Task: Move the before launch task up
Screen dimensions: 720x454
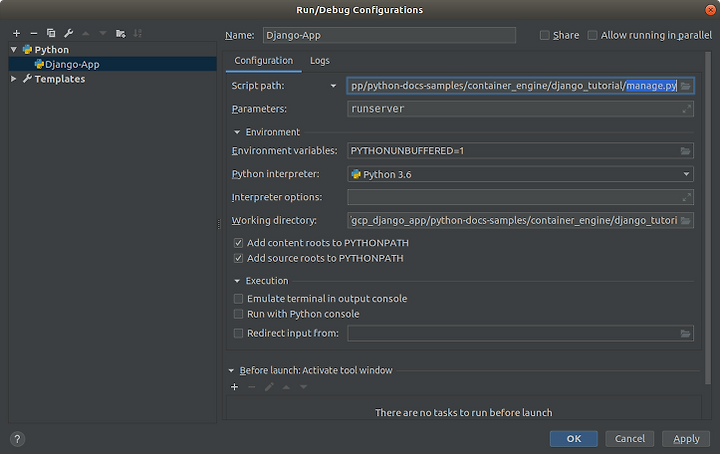Action: pyautogui.click(x=286, y=387)
